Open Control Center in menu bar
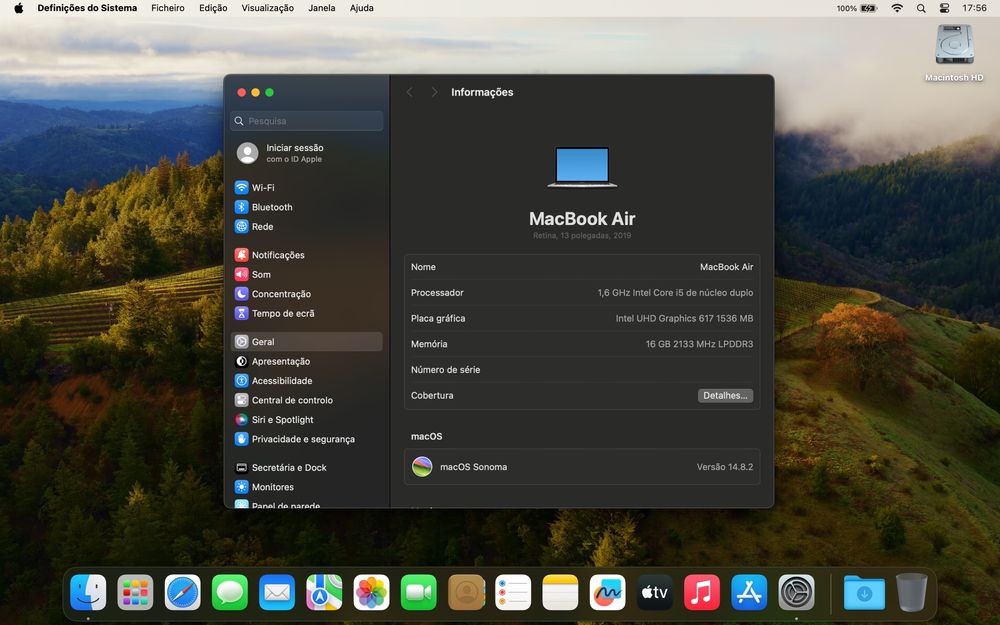Image resolution: width=1000 pixels, height=625 pixels. tap(945, 8)
